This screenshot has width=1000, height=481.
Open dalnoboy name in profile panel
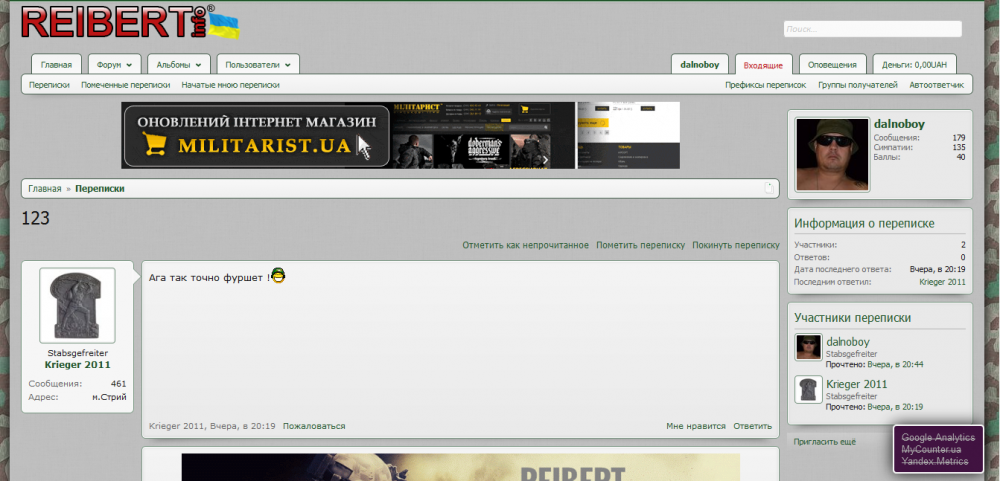coord(899,124)
